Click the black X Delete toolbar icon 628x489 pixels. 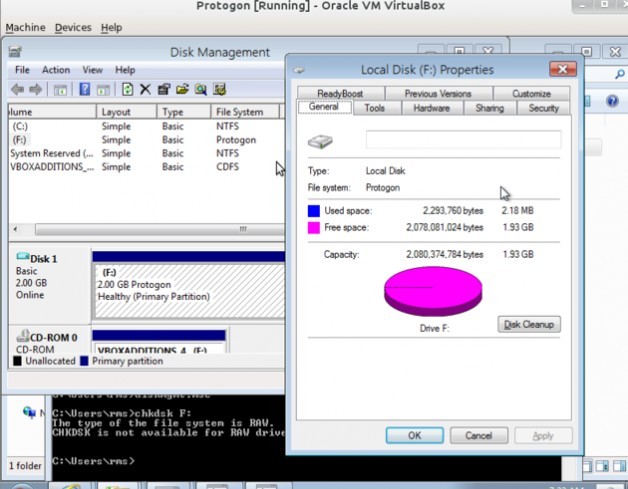[x=145, y=89]
